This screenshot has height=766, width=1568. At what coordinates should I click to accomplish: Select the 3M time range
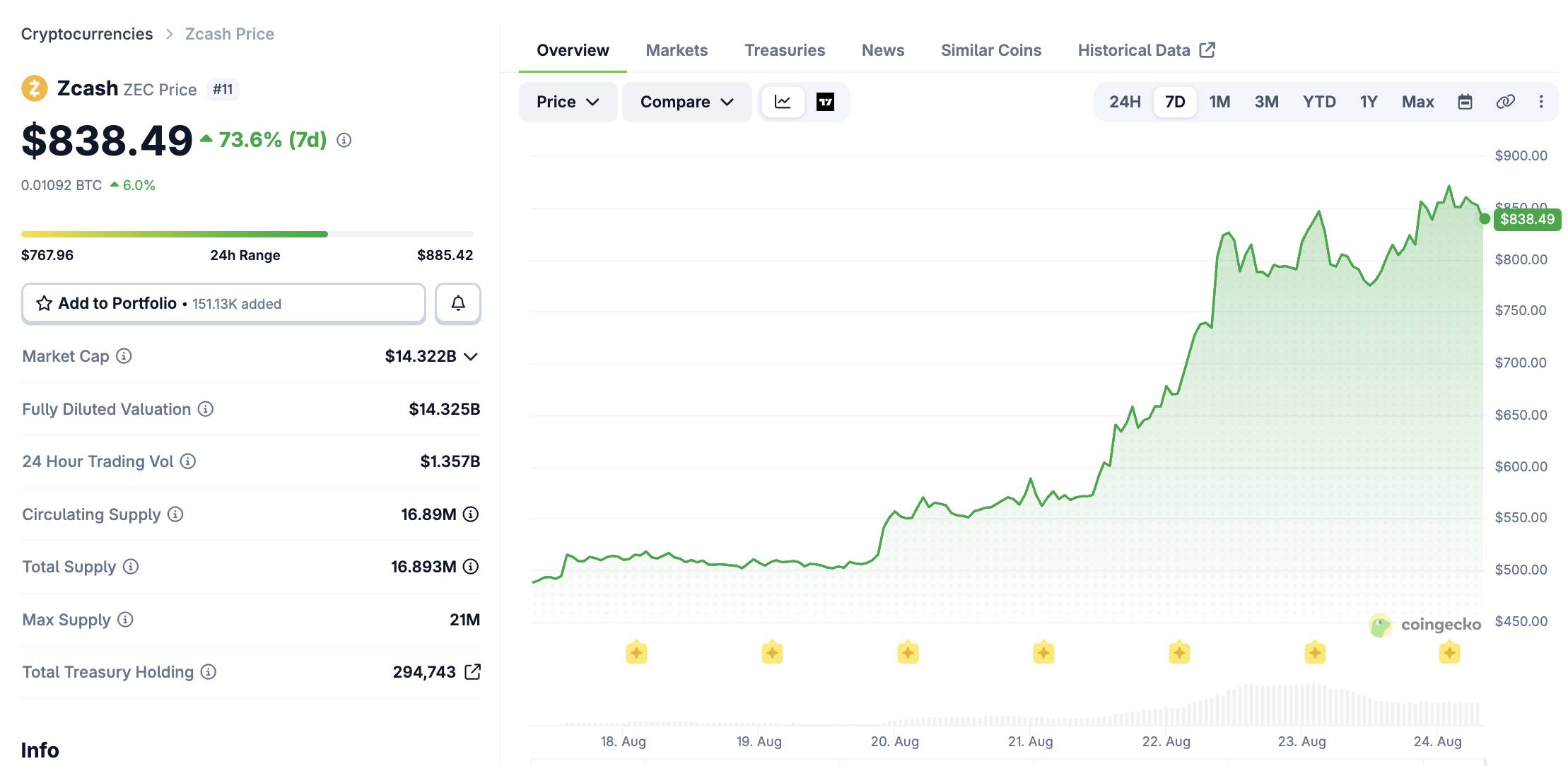[x=1266, y=102]
